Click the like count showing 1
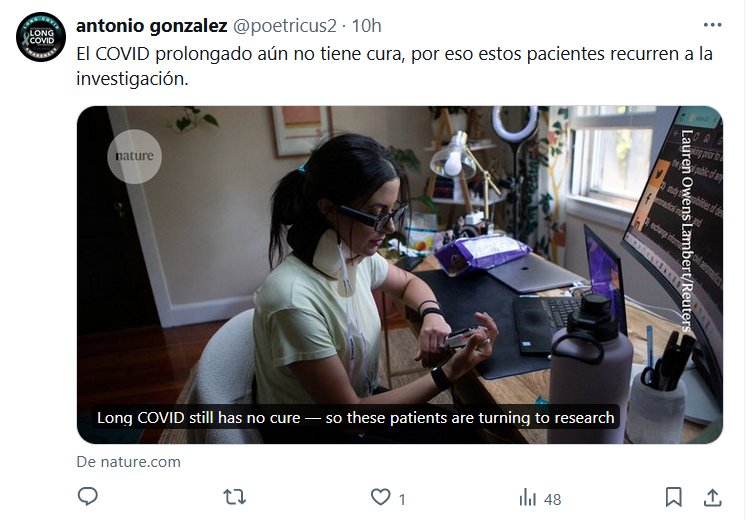The image size is (754, 520). [402, 499]
